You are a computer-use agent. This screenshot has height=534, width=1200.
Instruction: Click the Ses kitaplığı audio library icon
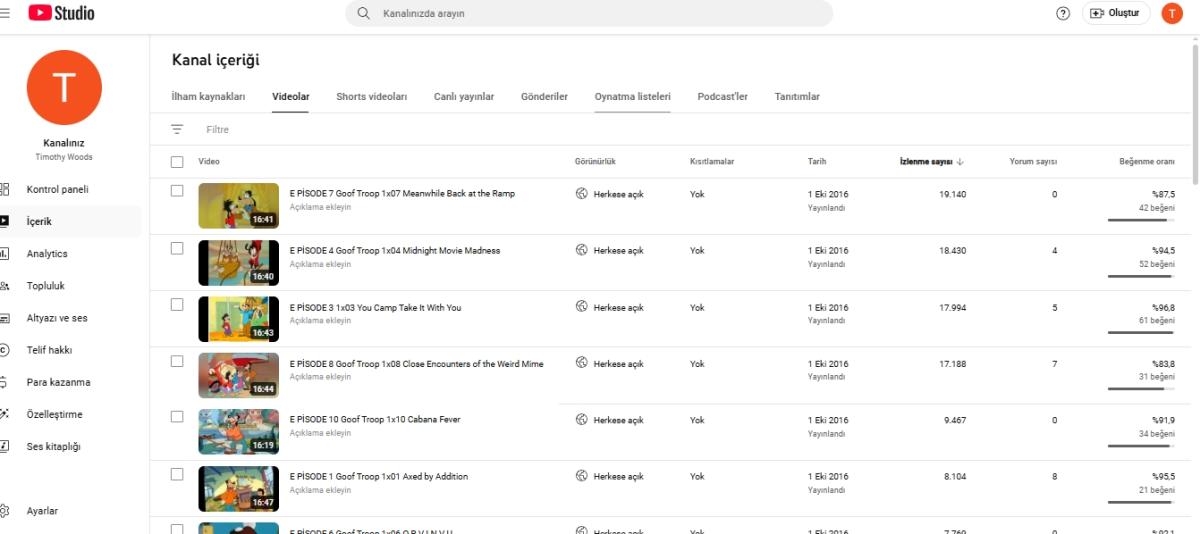(5, 446)
